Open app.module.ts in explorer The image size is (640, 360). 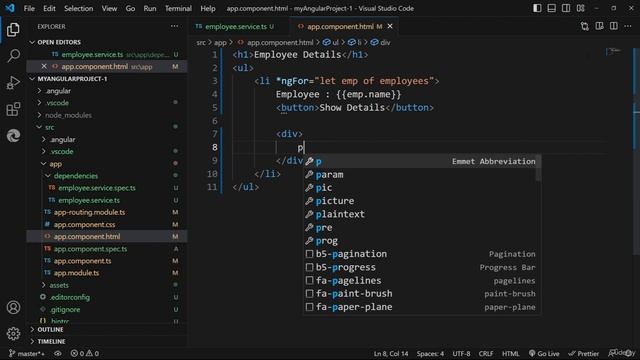click(x=107, y=273)
